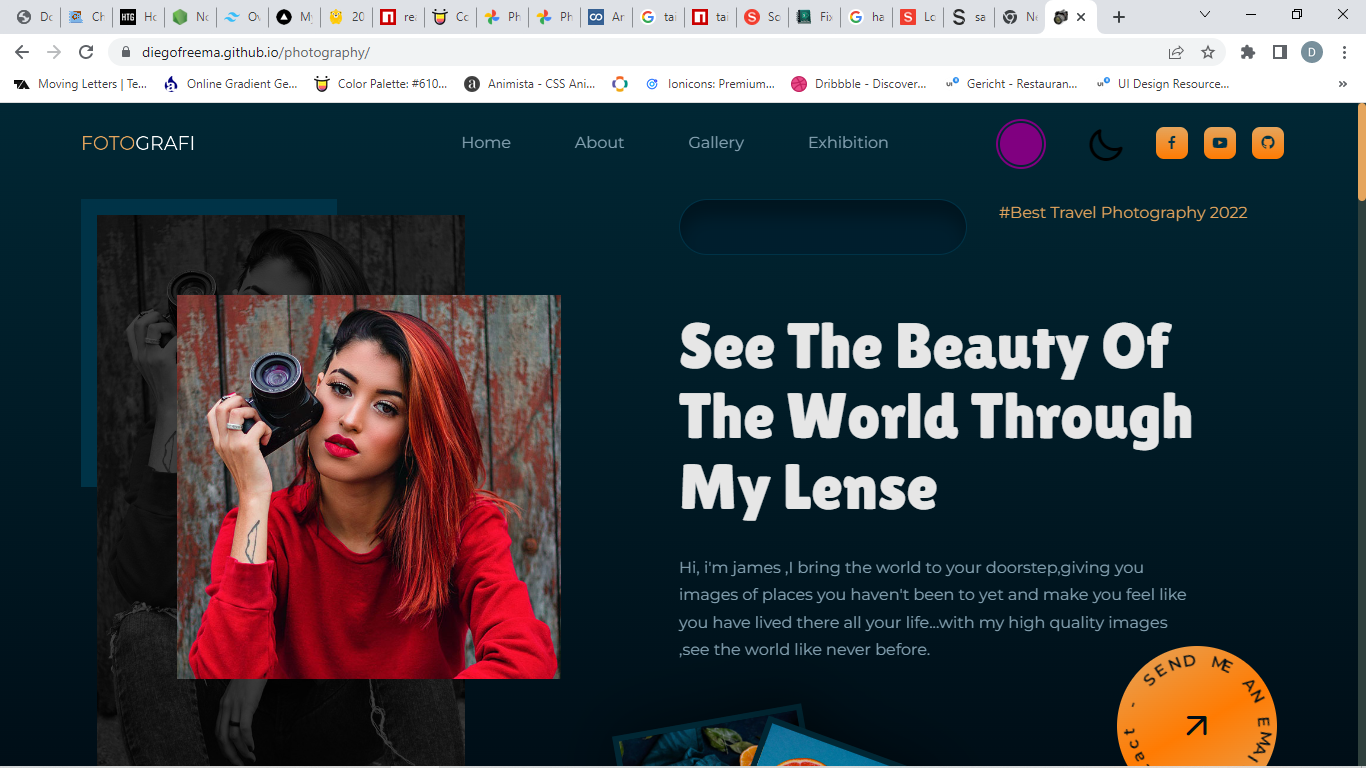Switch to the 'Lc' tab
This screenshot has width=1366, height=768.
[x=918, y=17]
